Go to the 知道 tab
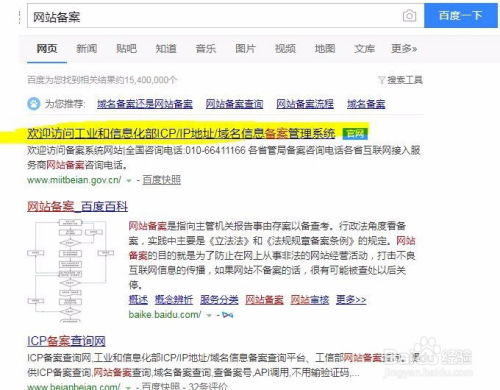 point(166,49)
